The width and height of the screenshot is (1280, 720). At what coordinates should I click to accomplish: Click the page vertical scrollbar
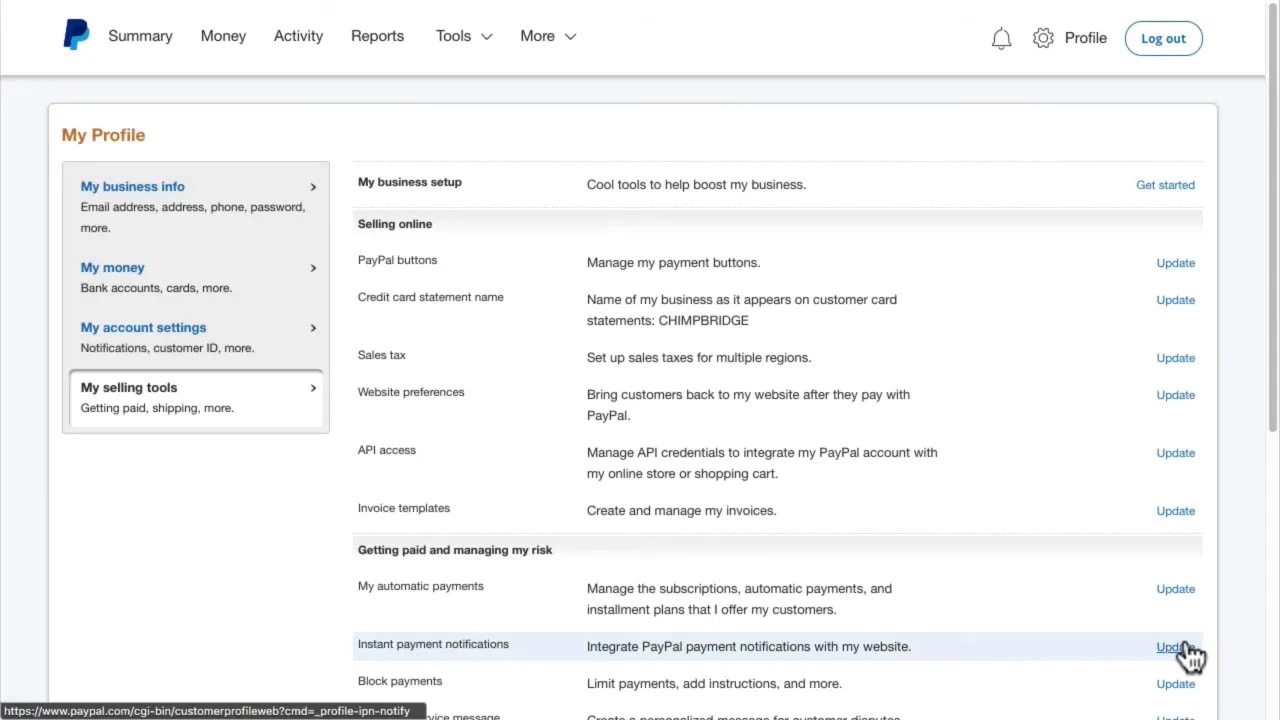[1273, 220]
